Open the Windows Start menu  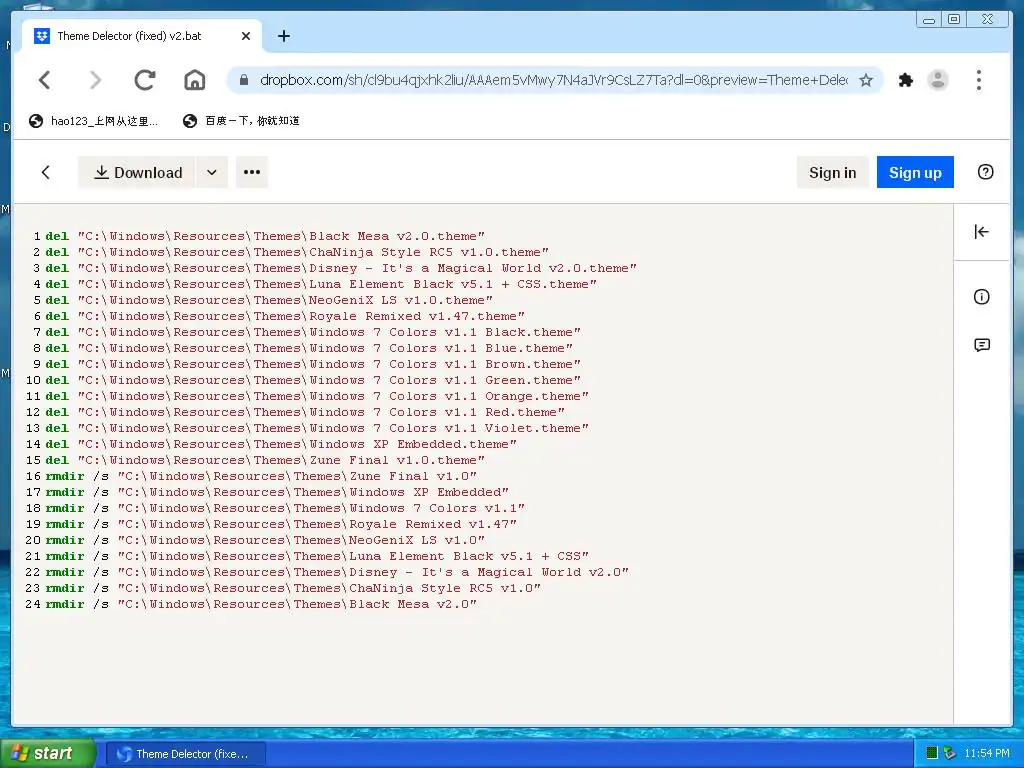(47, 754)
